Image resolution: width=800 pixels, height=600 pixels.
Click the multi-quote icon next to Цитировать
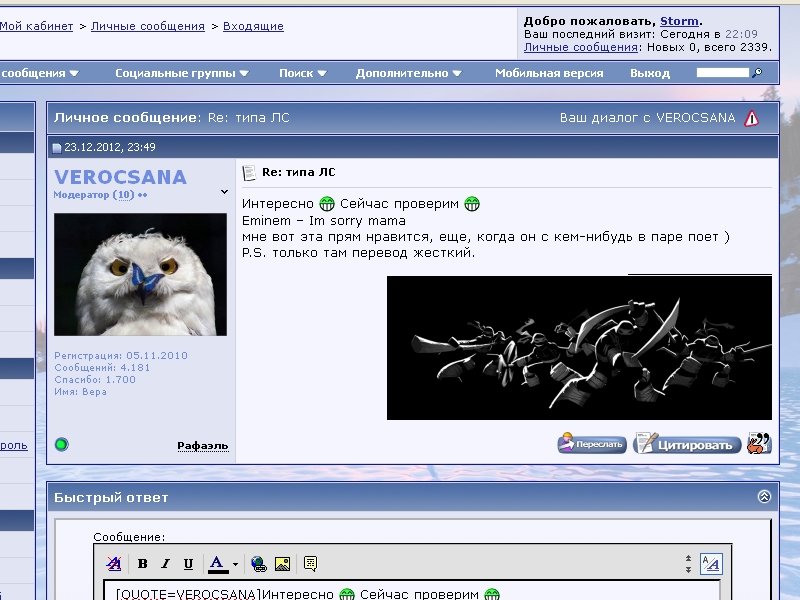point(759,443)
